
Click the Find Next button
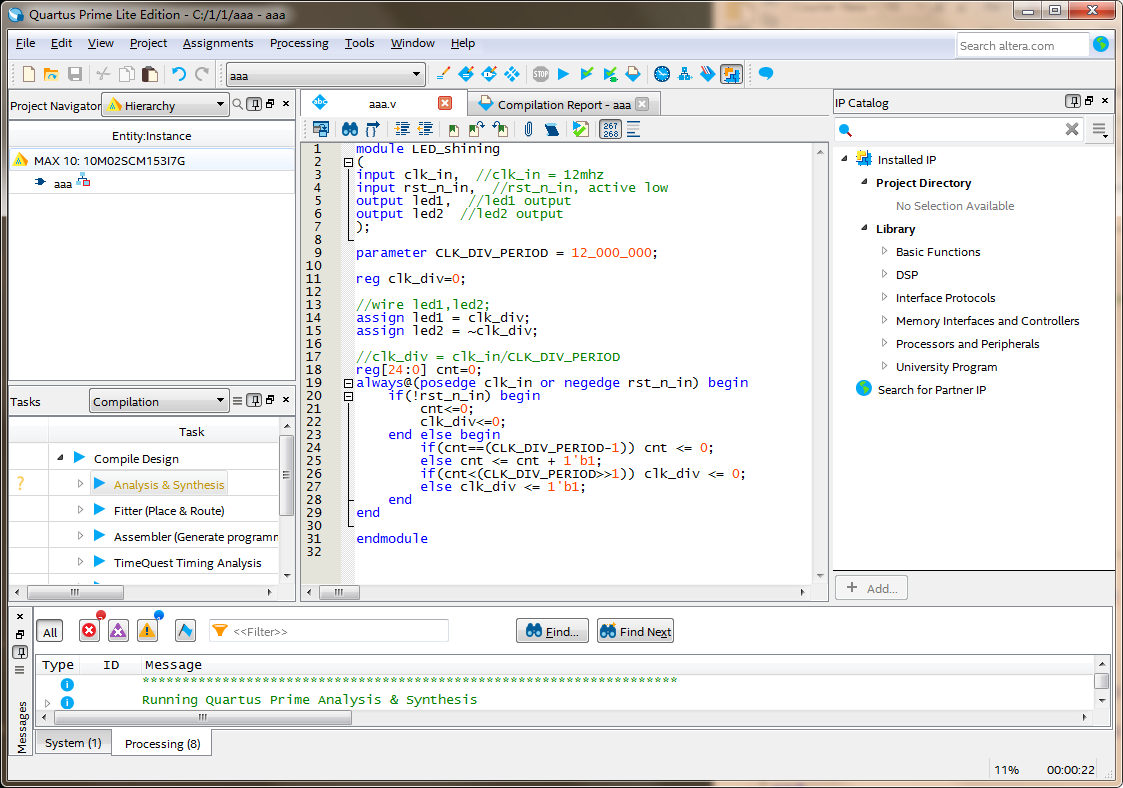(x=635, y=631)
